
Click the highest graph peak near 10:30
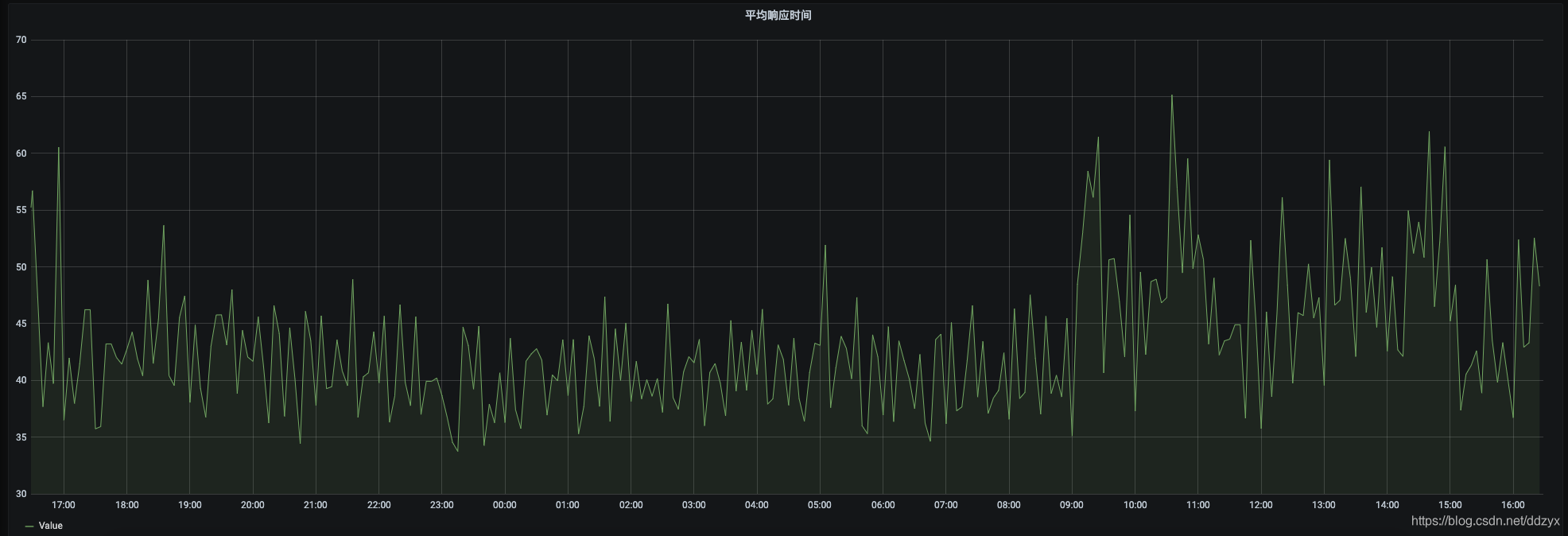(1171, 95)
